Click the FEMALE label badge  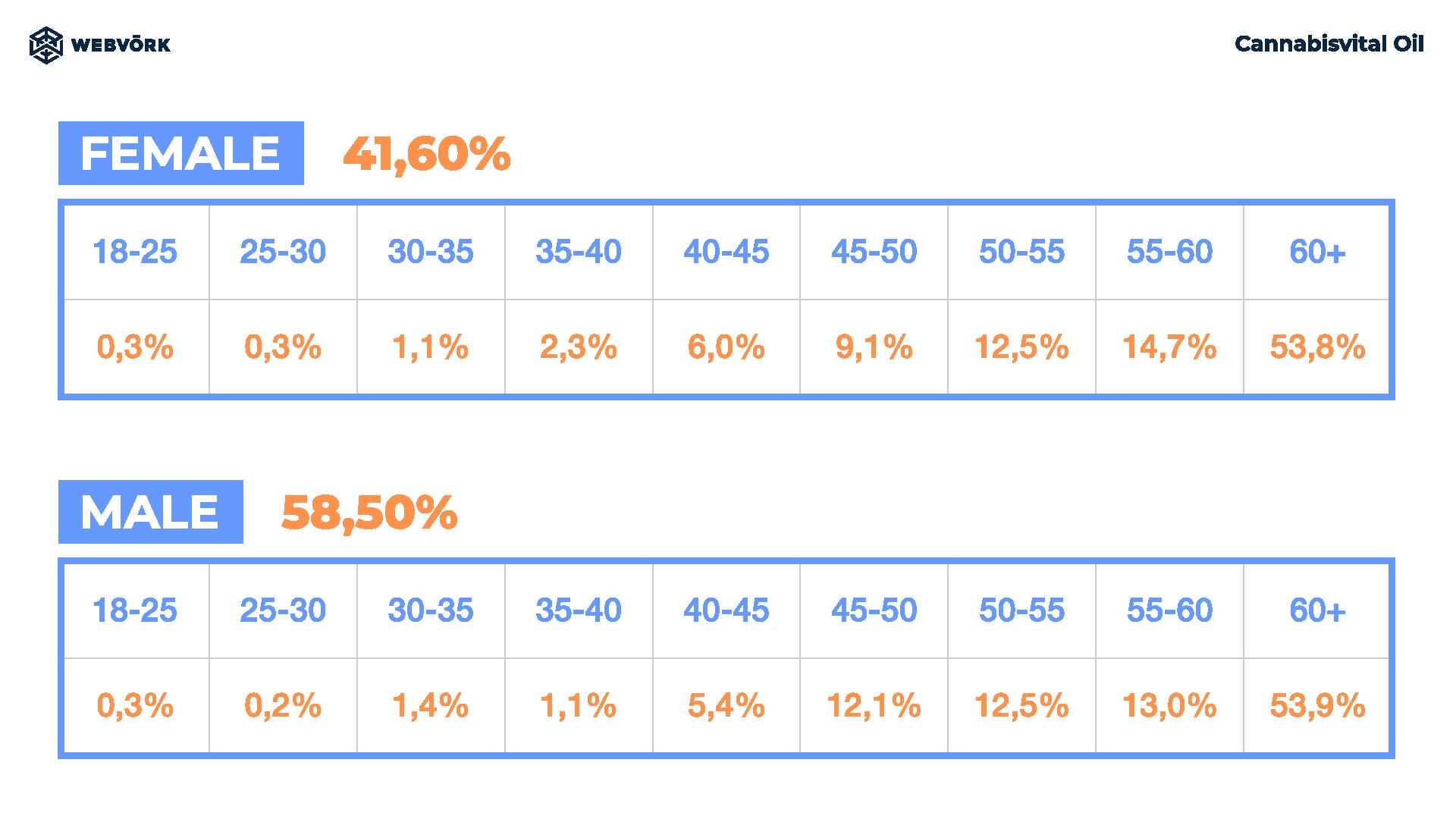pos(181,153)
